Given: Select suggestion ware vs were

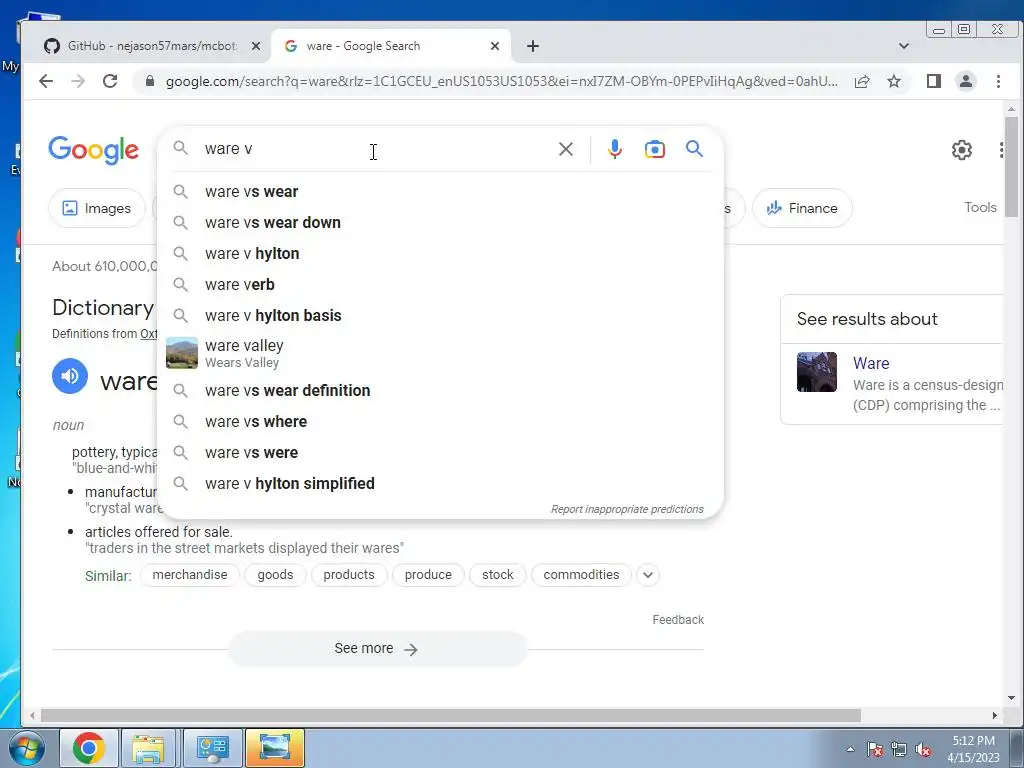Looking at the screenshot, I should [441, 453].
